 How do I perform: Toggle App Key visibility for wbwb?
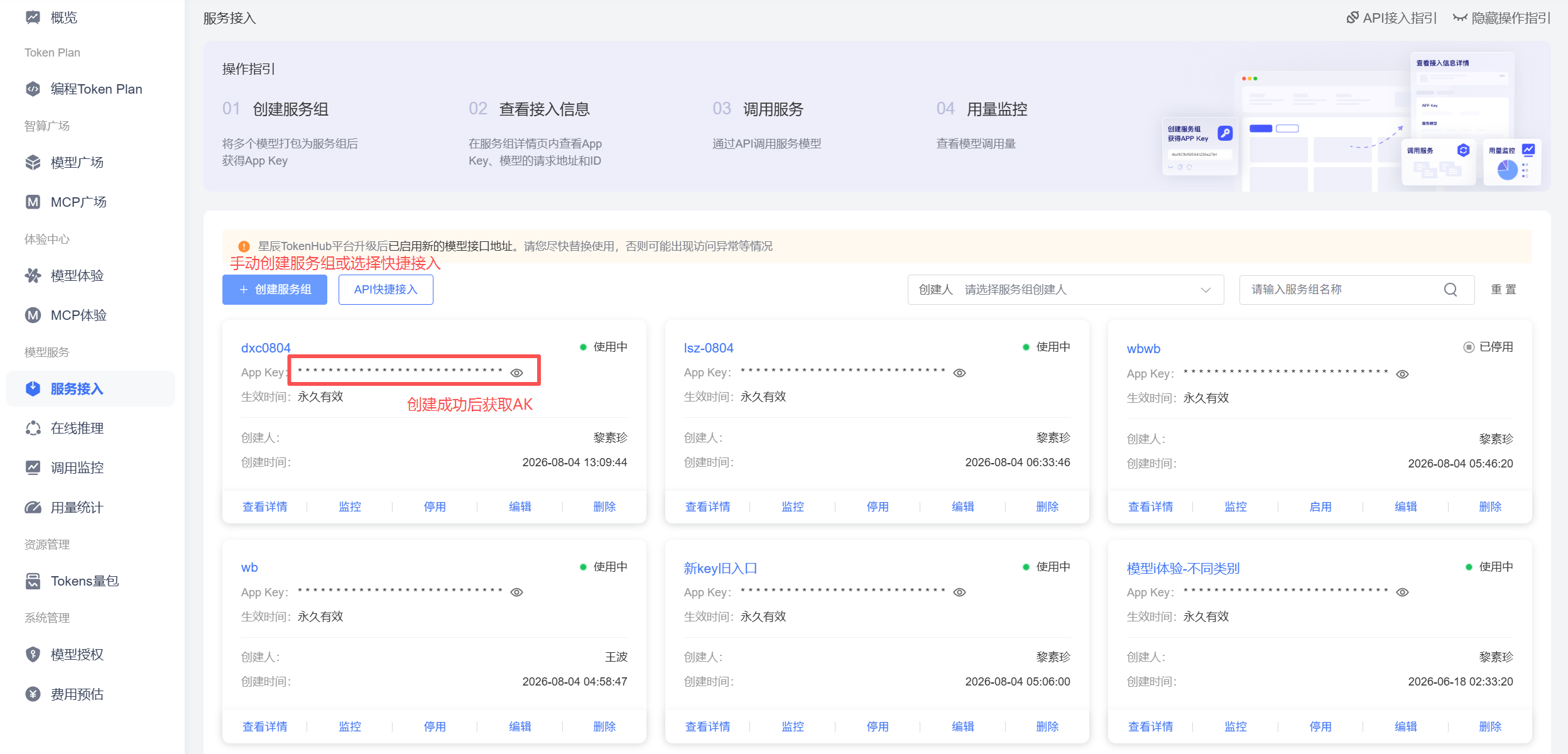point(1402,374)
